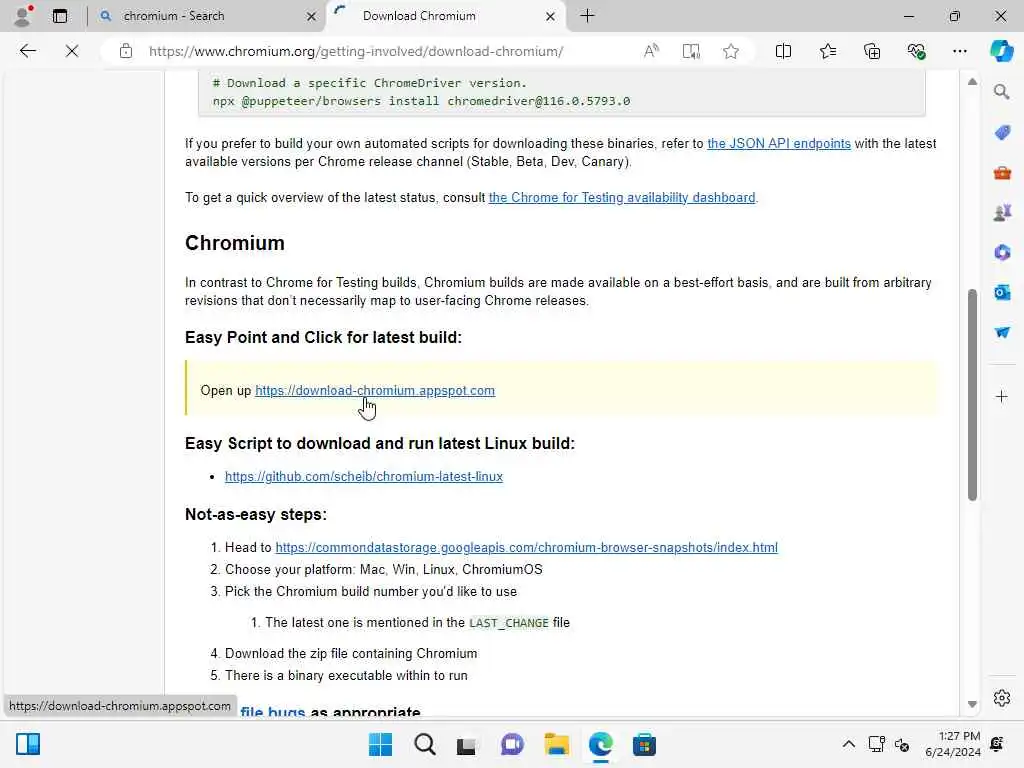Open clock and date 1:27 PM

[x=953, y=744]
